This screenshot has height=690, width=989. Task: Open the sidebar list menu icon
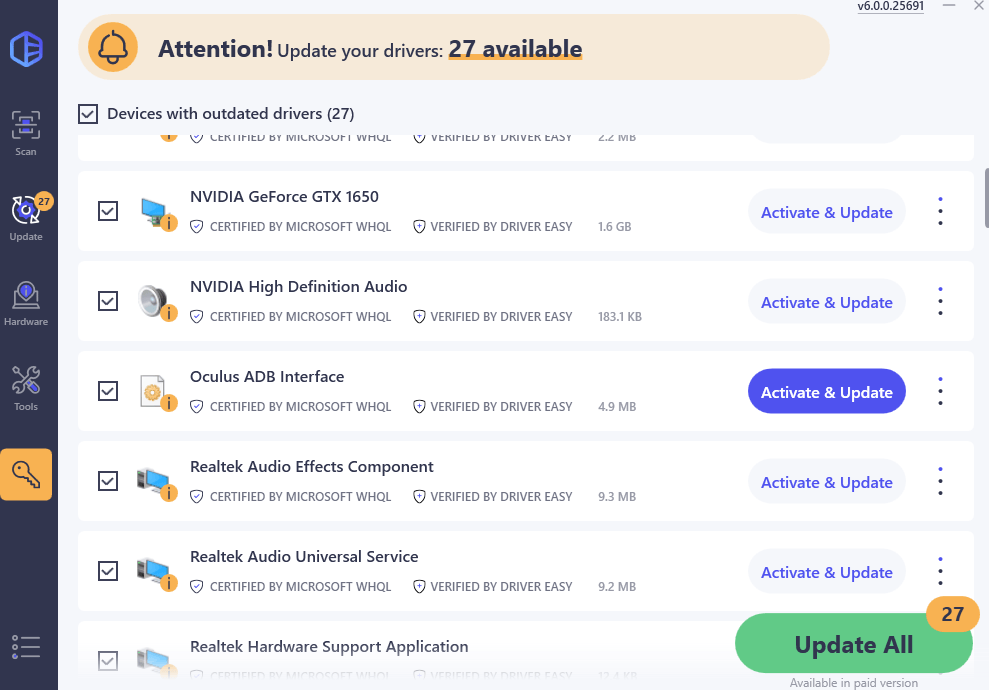(x=26, y=647)
